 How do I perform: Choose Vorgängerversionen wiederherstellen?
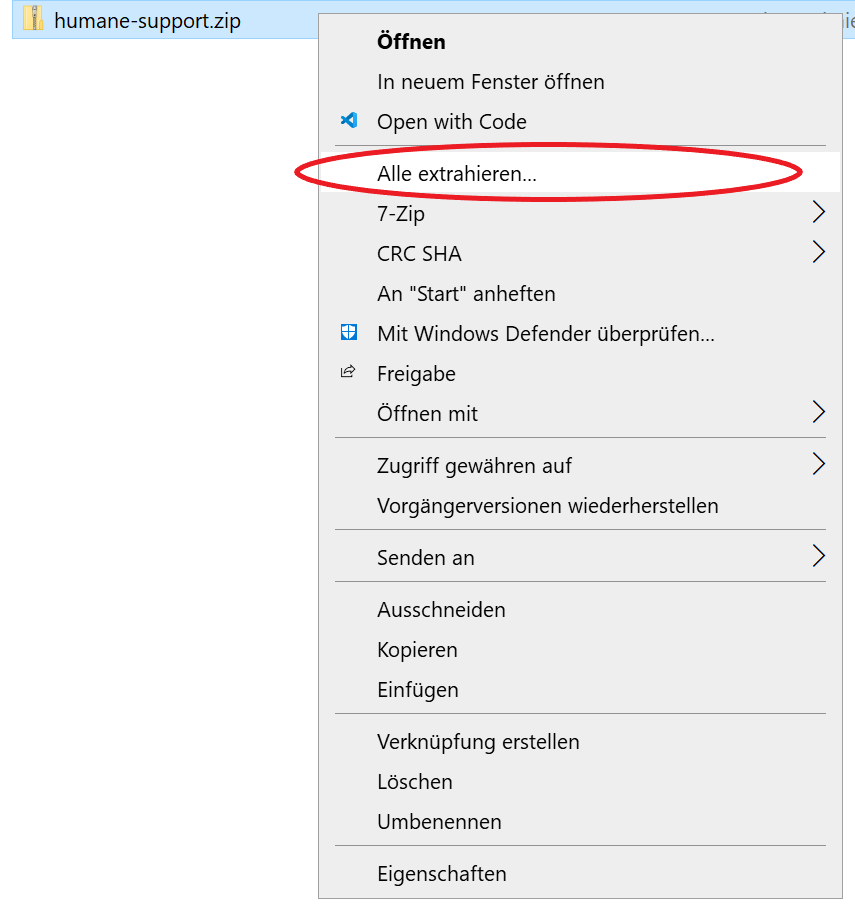point(547,506)
